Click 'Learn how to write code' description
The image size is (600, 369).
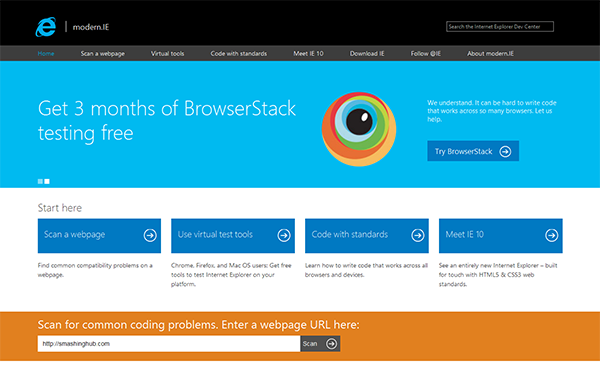(366, 270)
